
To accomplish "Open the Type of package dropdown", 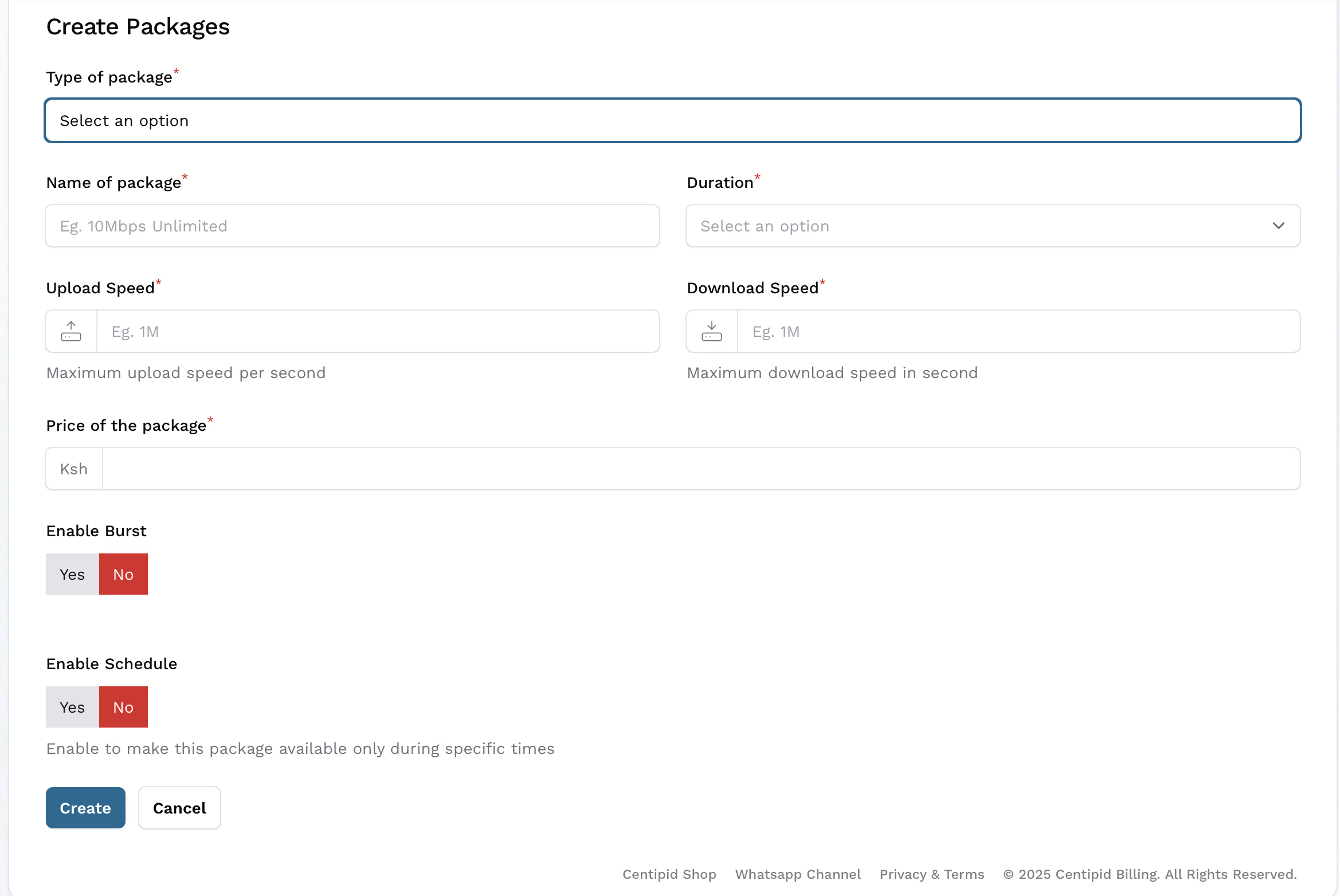I will pos(672,121).
